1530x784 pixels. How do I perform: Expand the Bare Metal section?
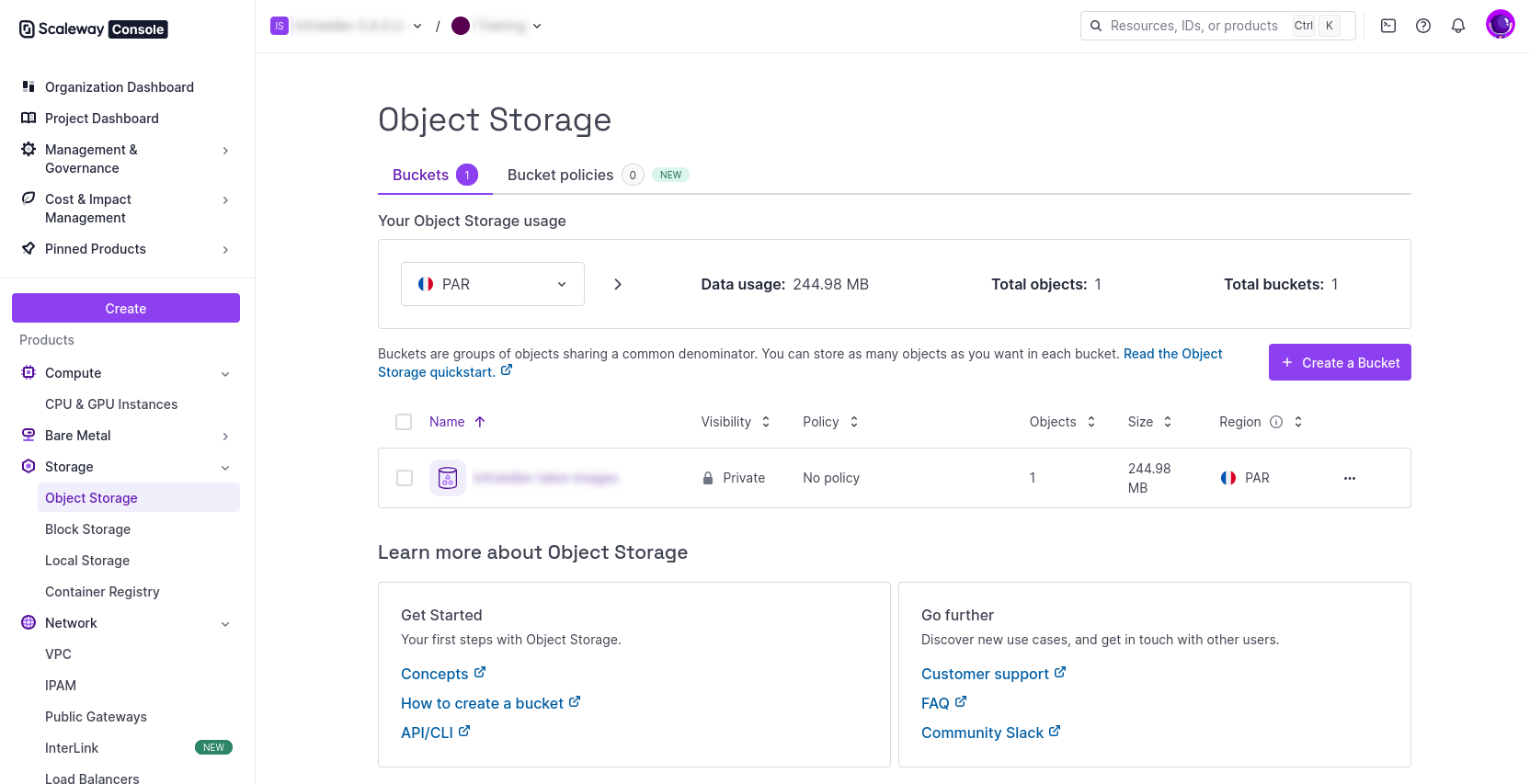pos(225,437)
